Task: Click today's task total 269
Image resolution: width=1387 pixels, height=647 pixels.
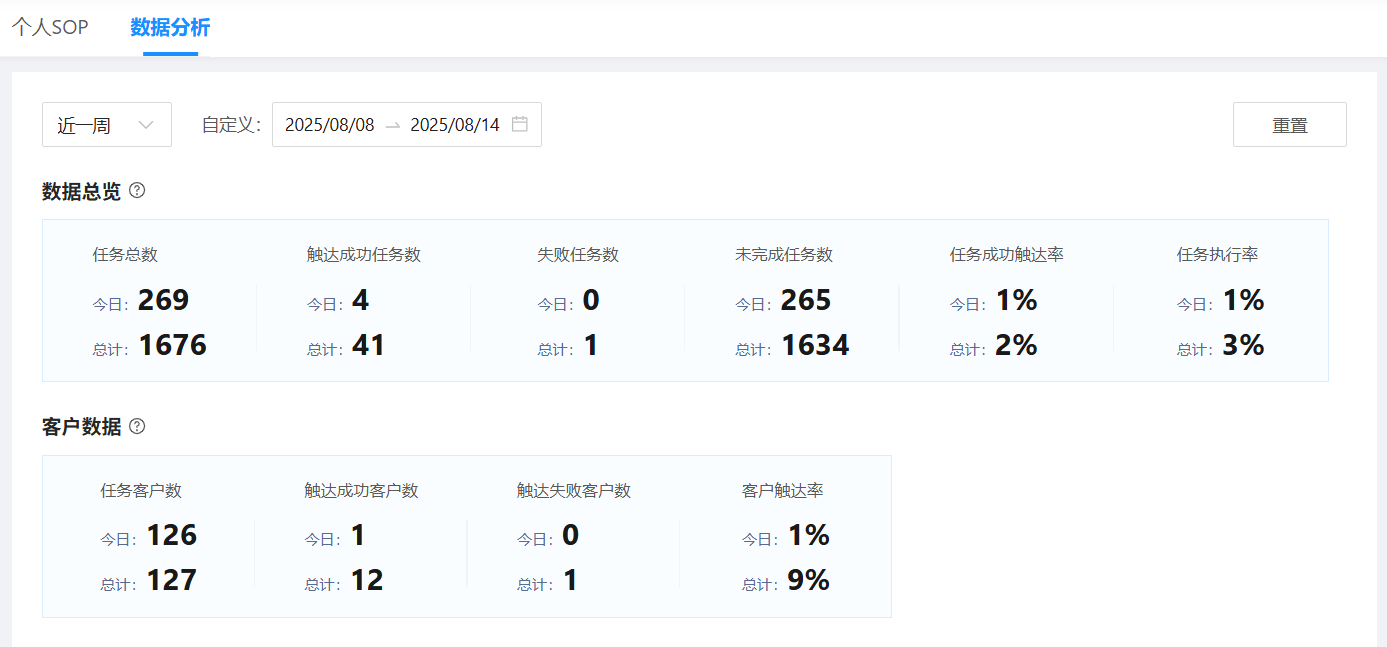Action: (x=164, y=300)
